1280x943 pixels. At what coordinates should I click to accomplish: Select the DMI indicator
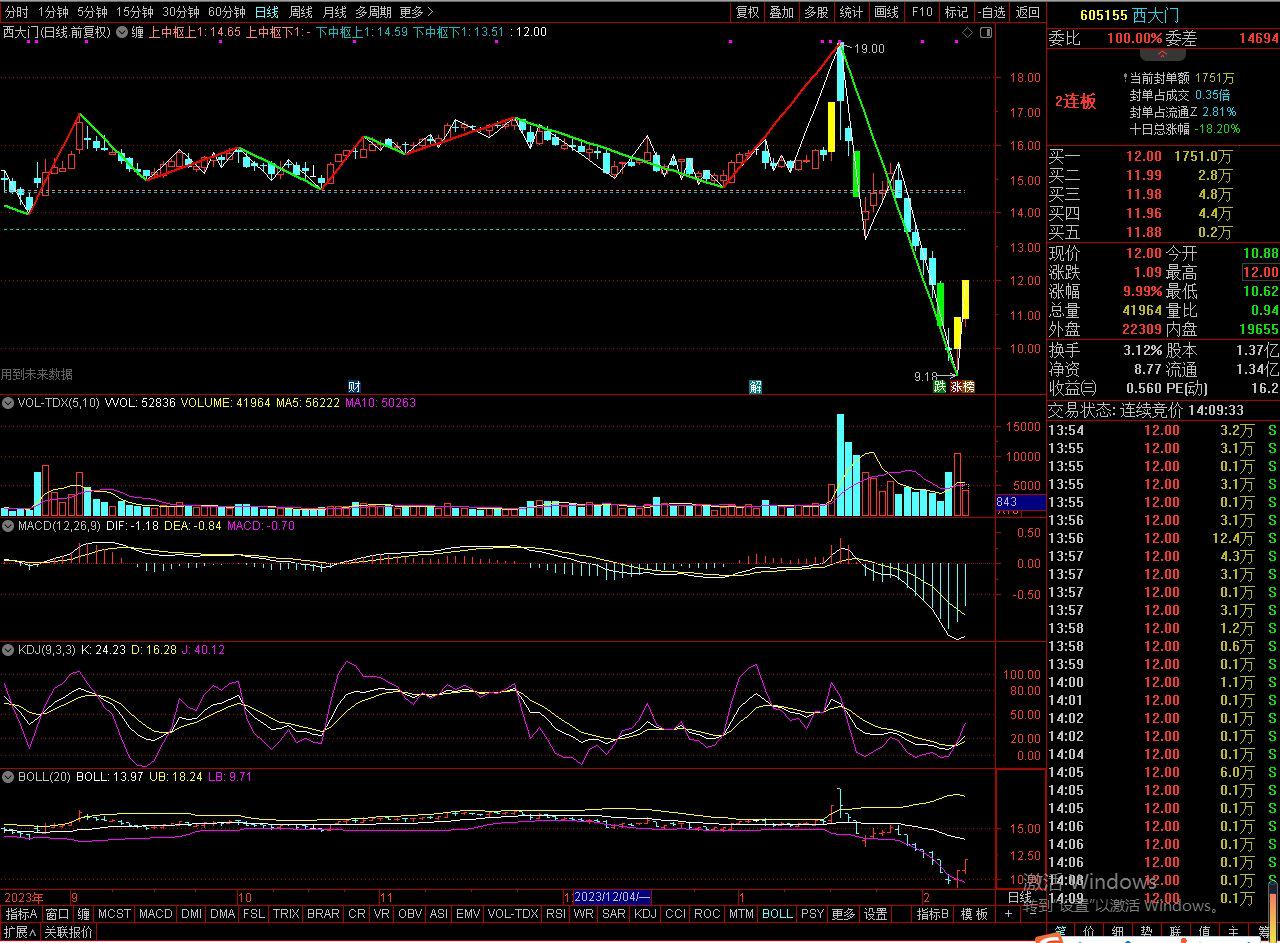(x=192, y=914)
